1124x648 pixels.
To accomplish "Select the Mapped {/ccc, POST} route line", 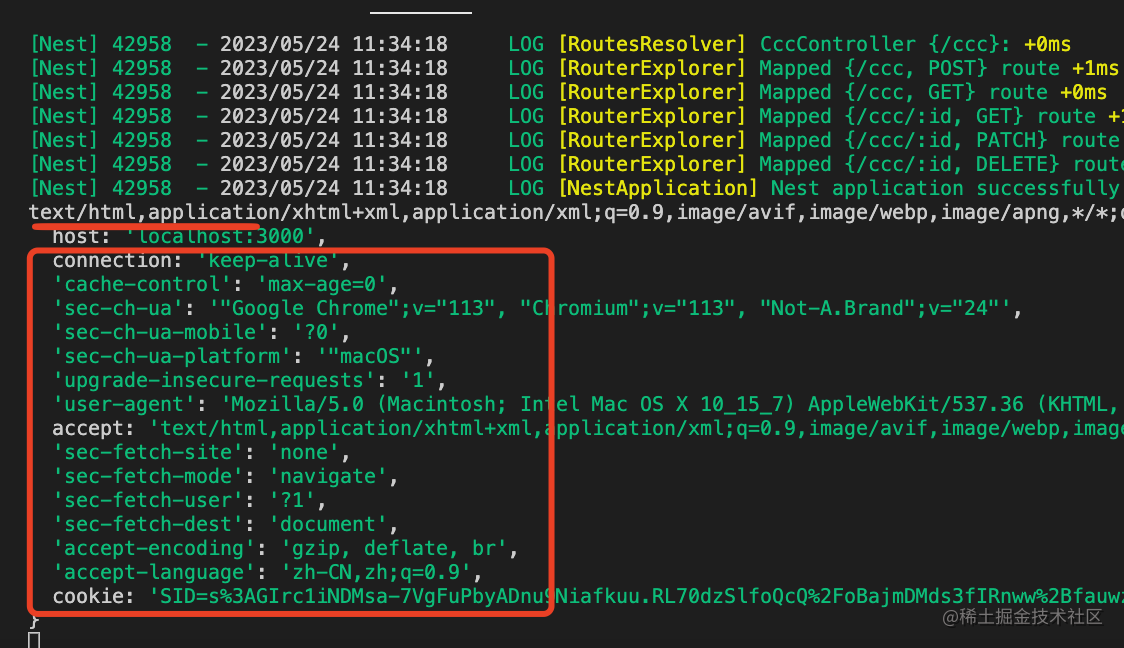I will pyautogui.click(x=574, y=68).
